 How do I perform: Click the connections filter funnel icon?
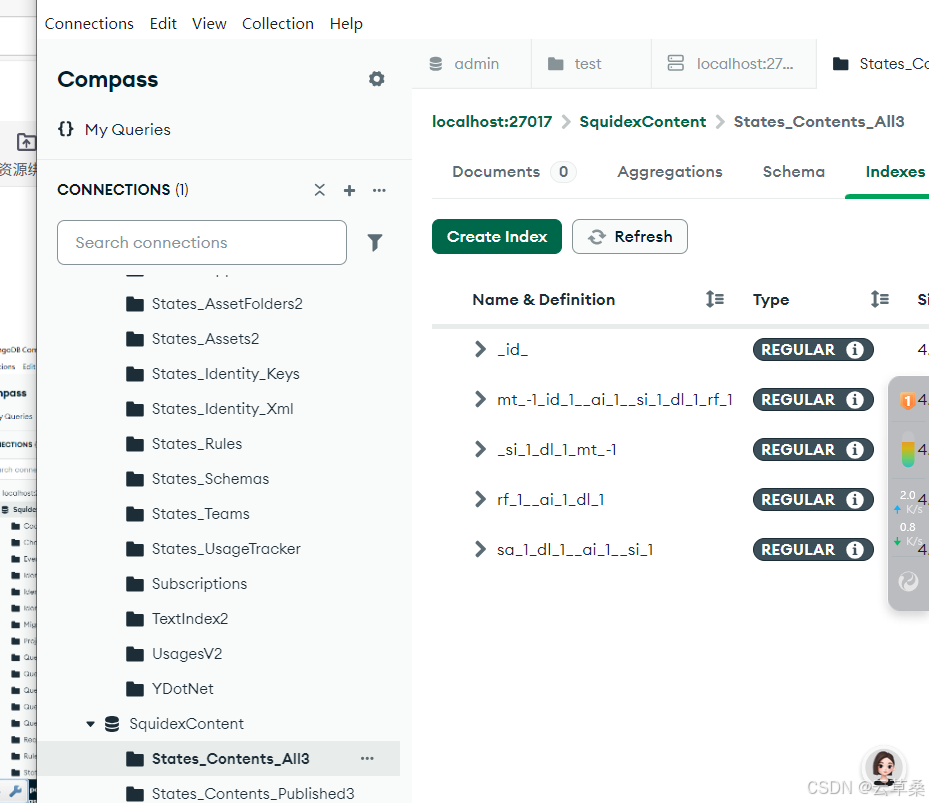click(374, 242)
